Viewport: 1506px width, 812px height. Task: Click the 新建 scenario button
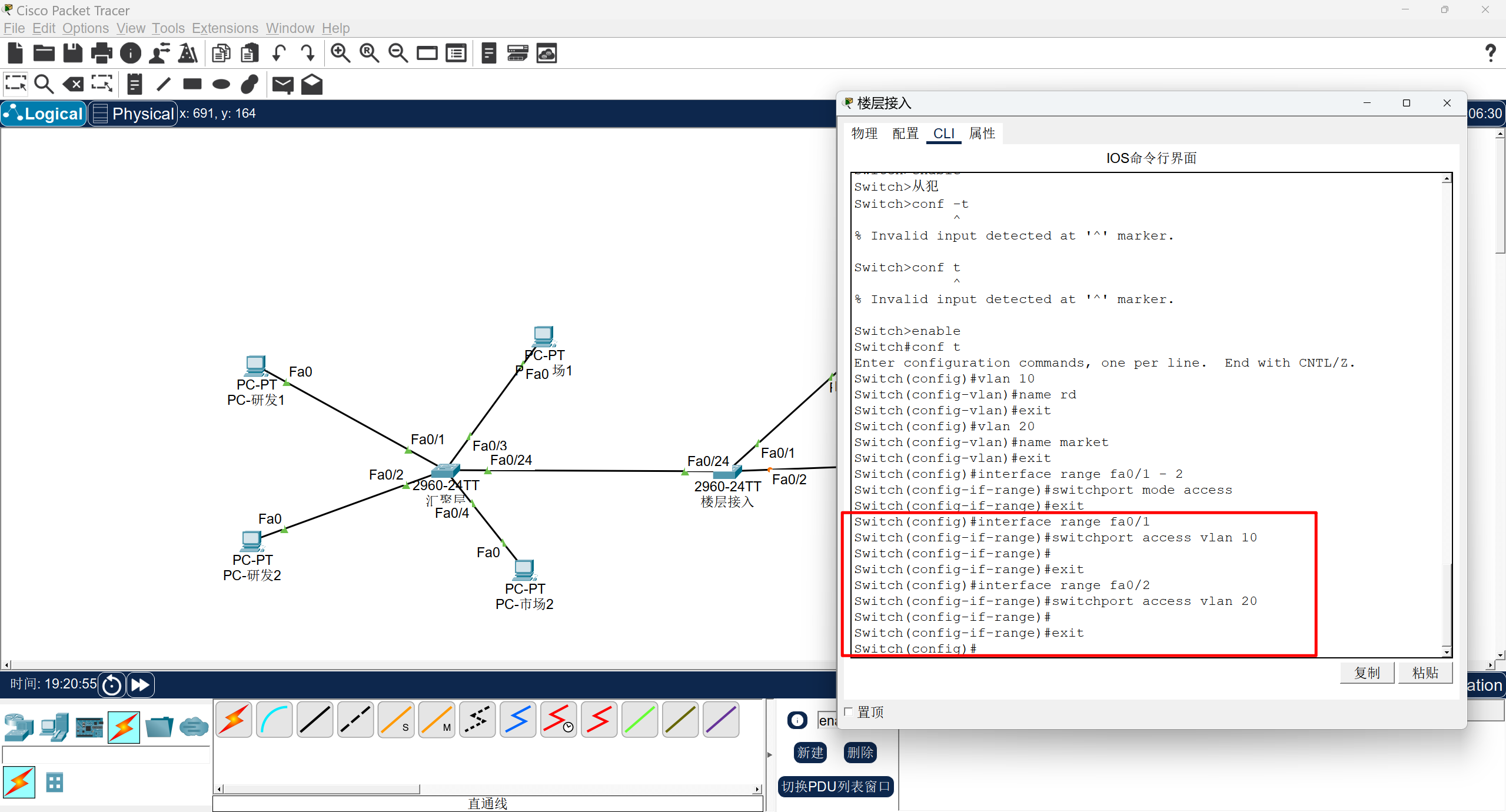click(810, 753)
